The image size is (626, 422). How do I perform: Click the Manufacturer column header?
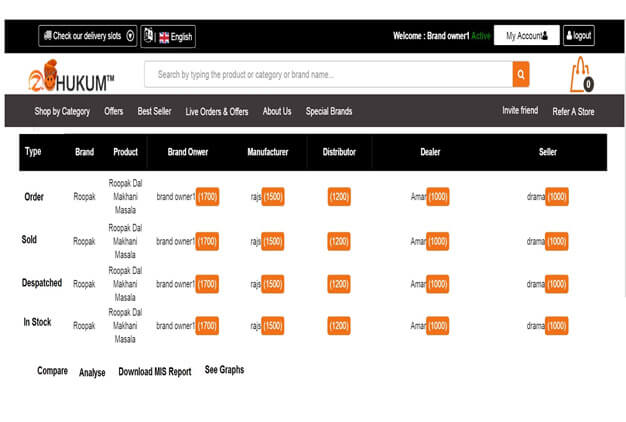267,152
